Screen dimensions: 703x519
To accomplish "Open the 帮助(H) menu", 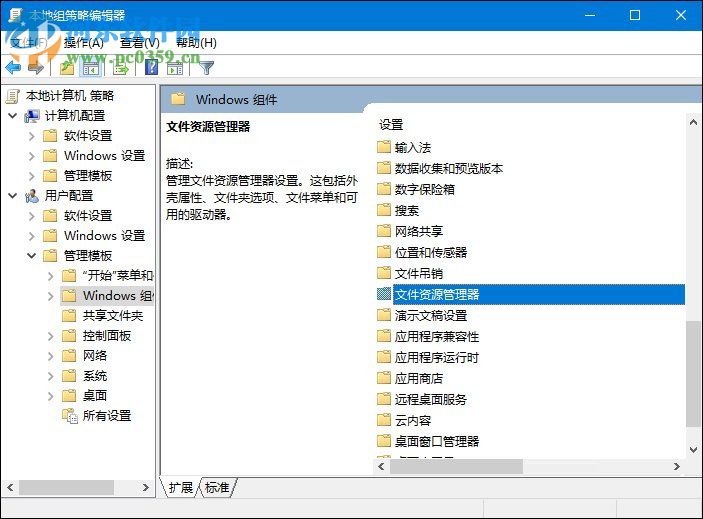I will 196,43.
